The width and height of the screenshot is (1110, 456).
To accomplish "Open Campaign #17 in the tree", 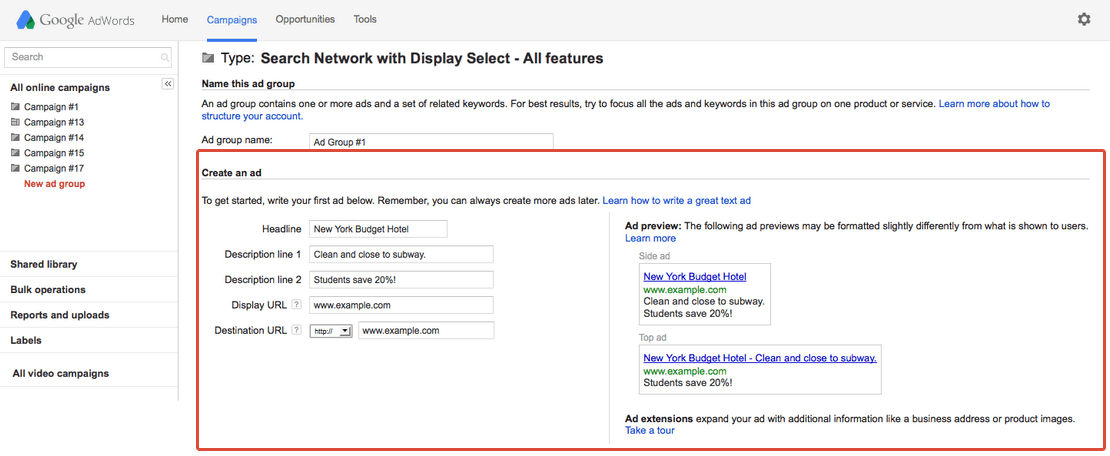I will coord(54,169).
